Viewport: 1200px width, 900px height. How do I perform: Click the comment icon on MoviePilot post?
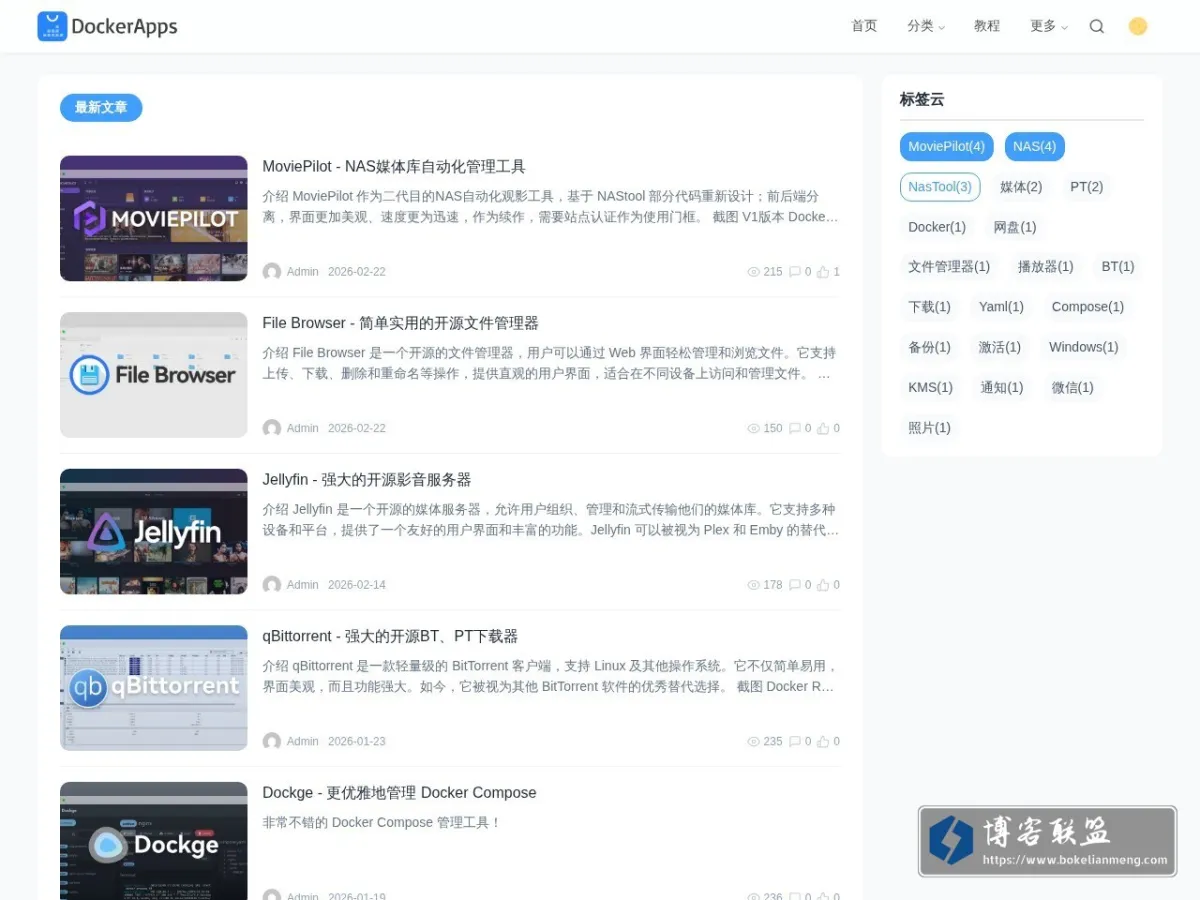pyautogui.click(x=795, y=272)
